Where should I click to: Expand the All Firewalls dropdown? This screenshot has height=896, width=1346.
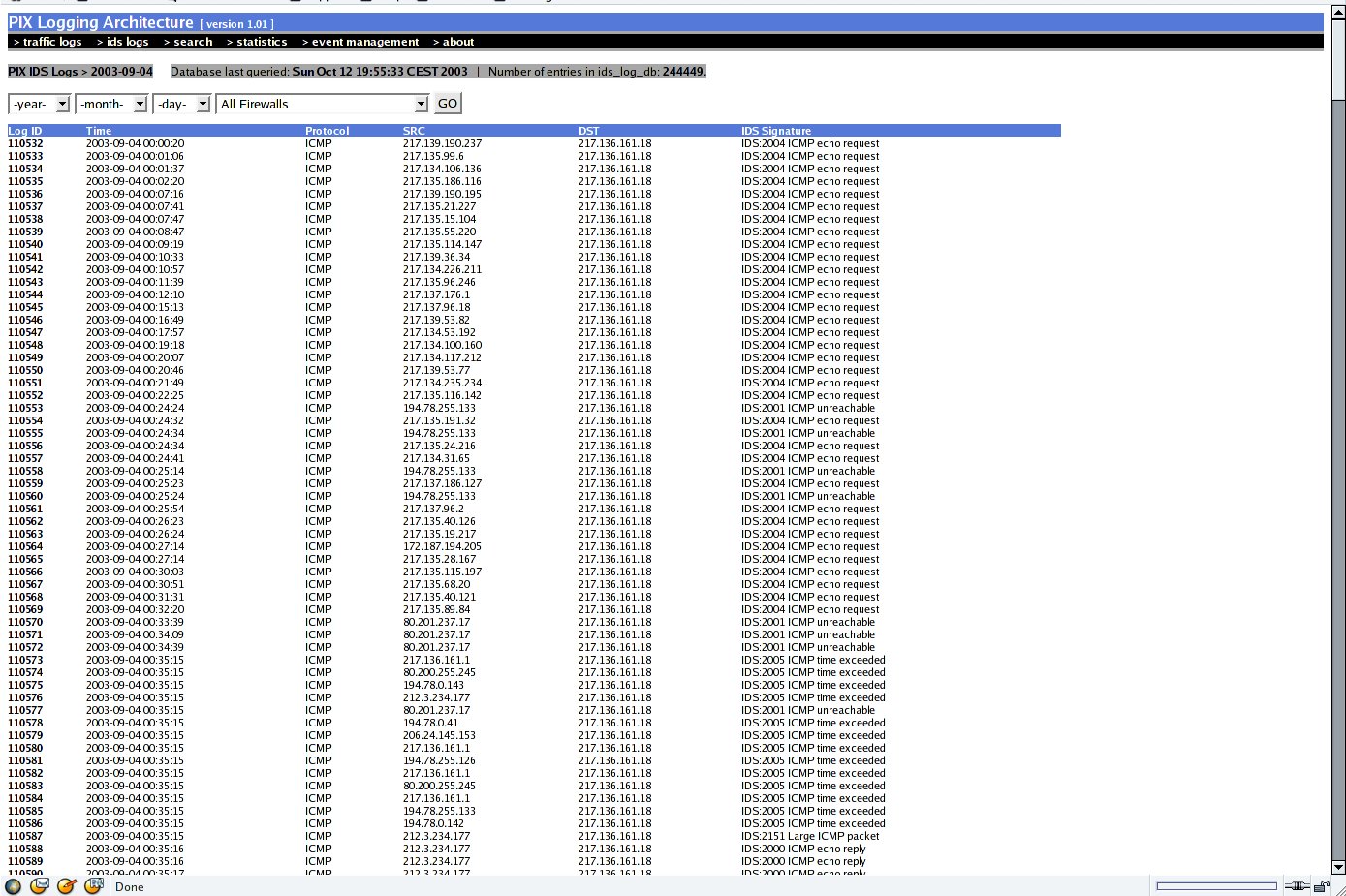click(323, 104)
